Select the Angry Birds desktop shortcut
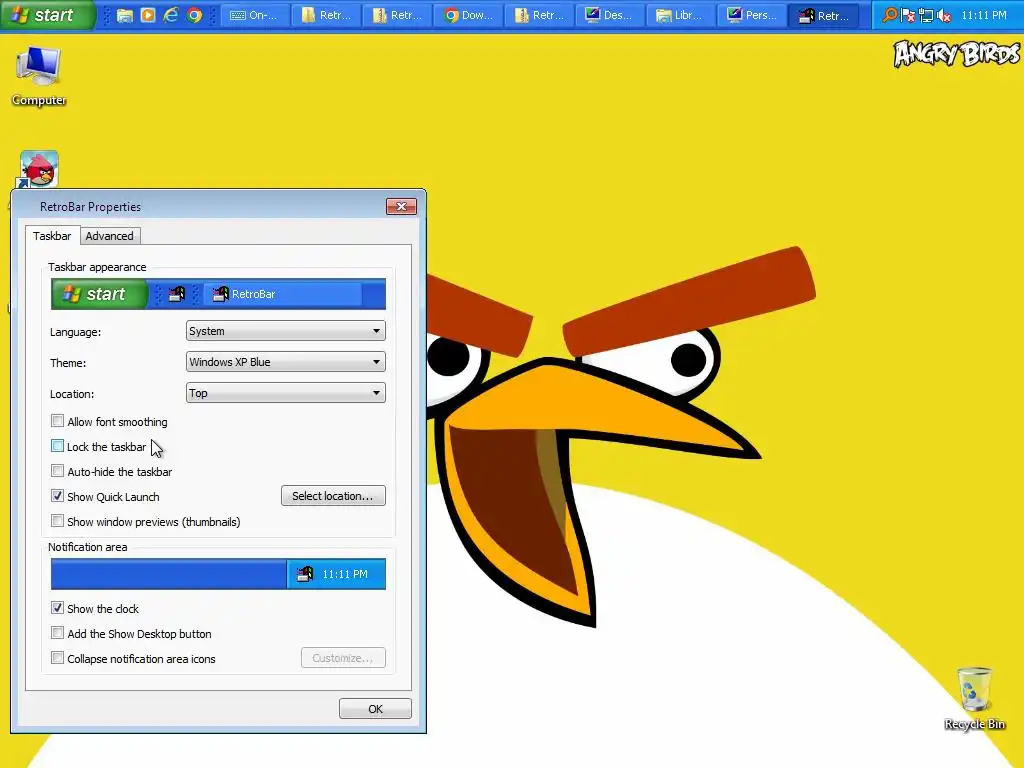This screenshot has height=768, width=1024. (38, 170)
